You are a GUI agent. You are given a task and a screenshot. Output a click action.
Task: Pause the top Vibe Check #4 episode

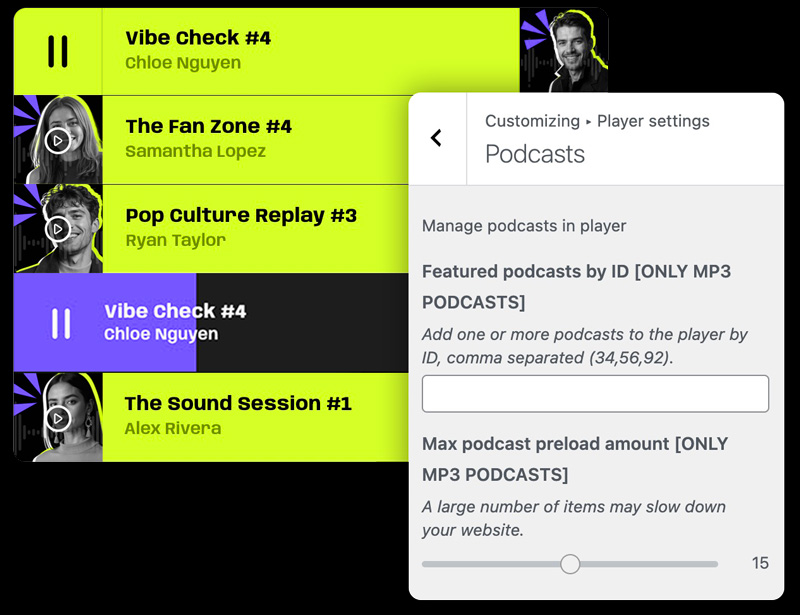point(58,51)
